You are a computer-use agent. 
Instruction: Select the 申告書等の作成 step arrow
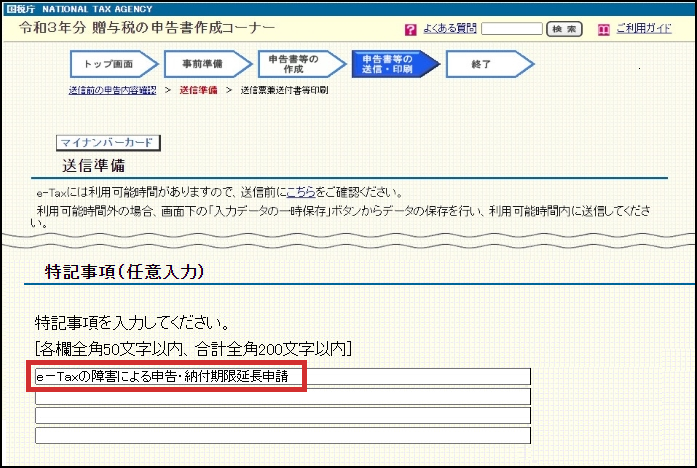tap(302, 64)
